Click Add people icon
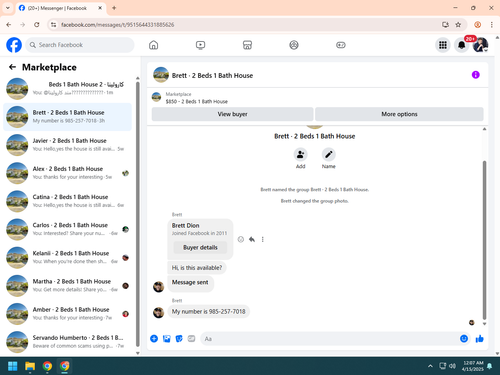 [x=301, y=155]
